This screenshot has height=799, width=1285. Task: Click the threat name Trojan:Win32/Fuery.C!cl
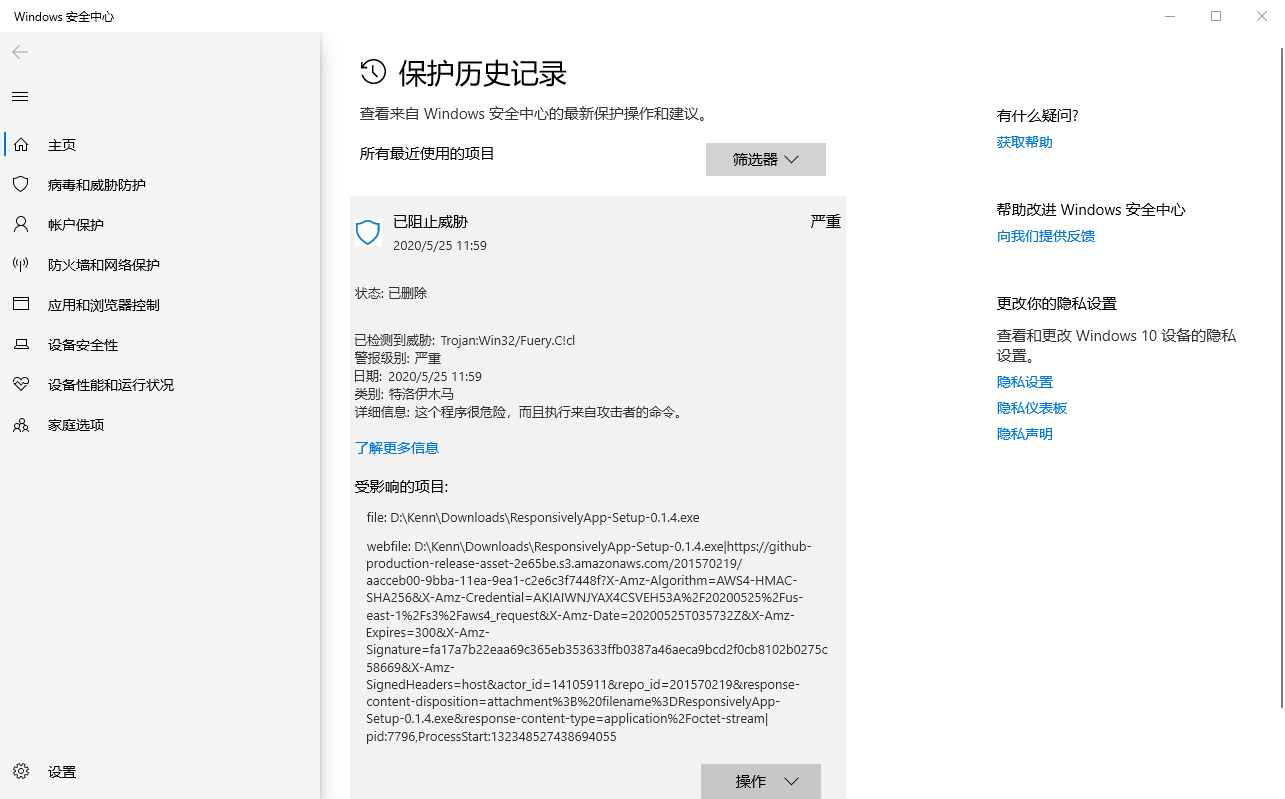507,340
